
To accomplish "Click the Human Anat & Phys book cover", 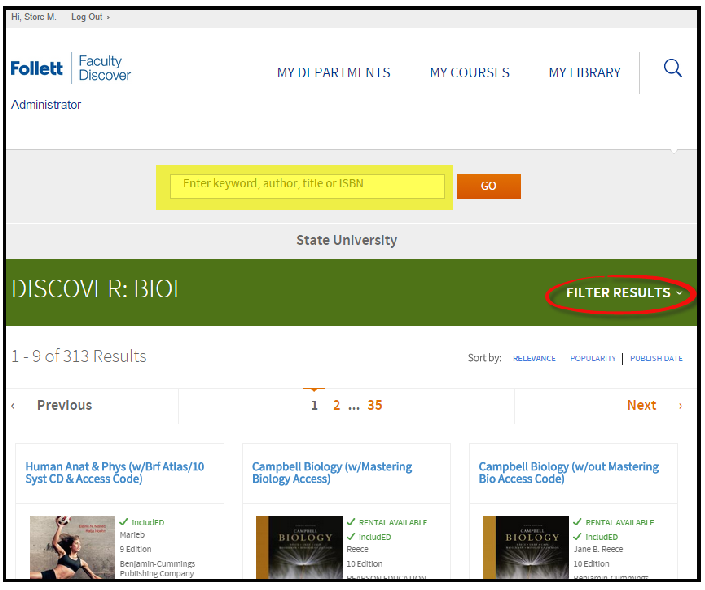I will click(72, 547).
